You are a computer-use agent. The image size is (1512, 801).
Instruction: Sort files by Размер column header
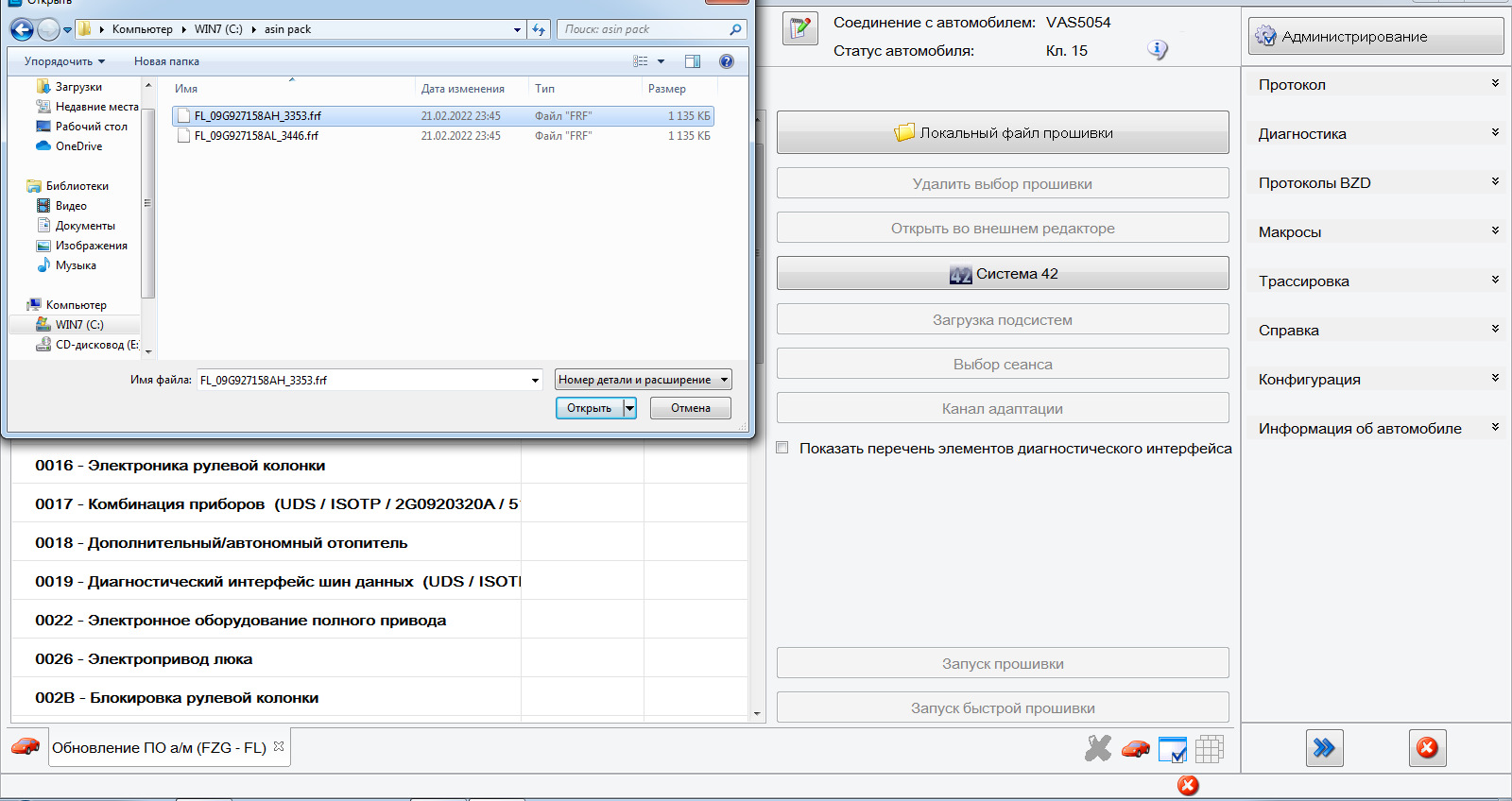(679, 89)
